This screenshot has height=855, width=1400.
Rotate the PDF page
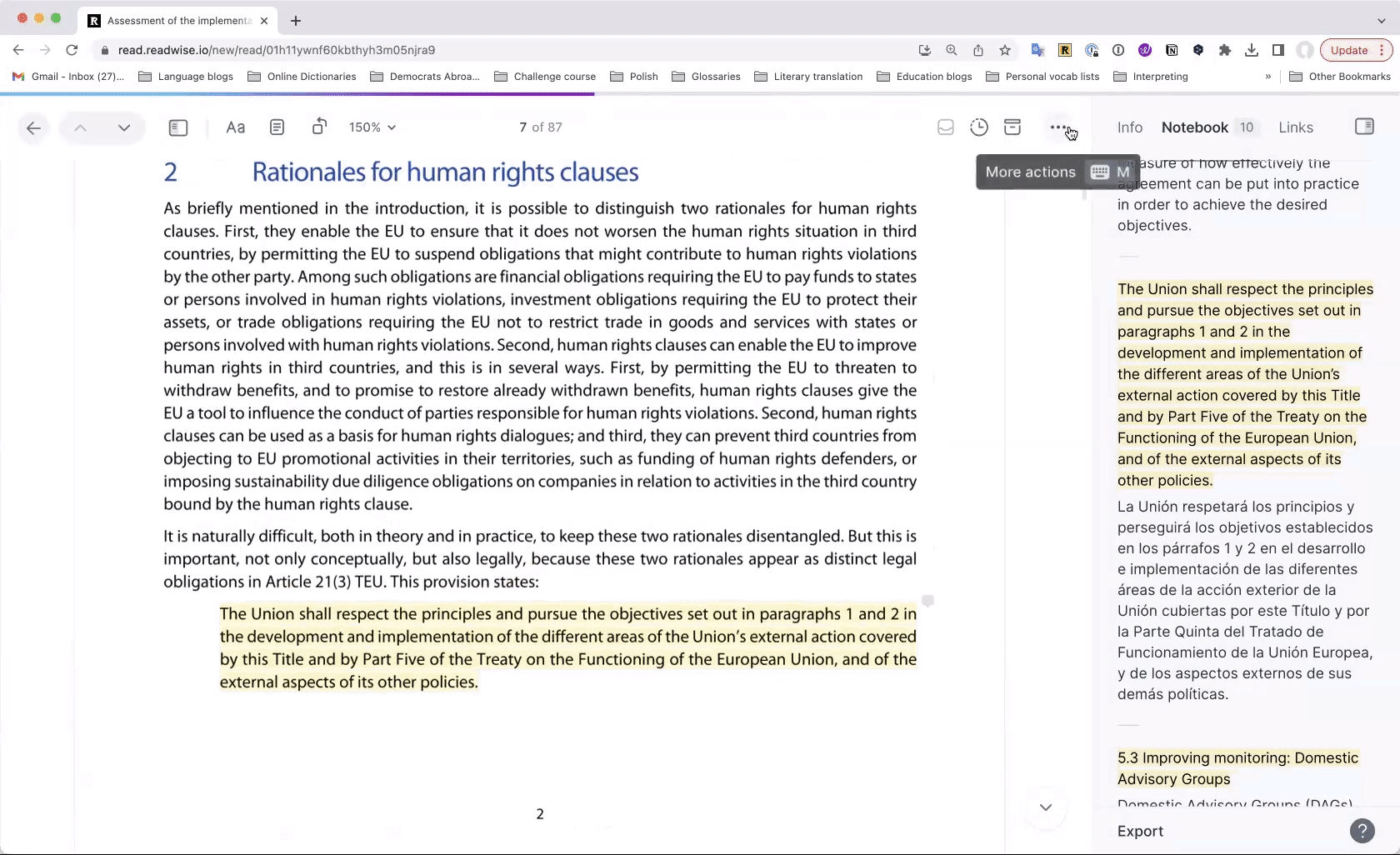coord(319,127)
